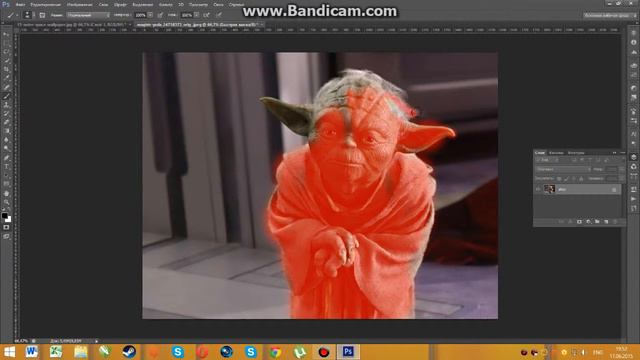640x360 pixels.
Task: Toggle lock all padlock in Layers panel
Action: [x=581, y=178]
